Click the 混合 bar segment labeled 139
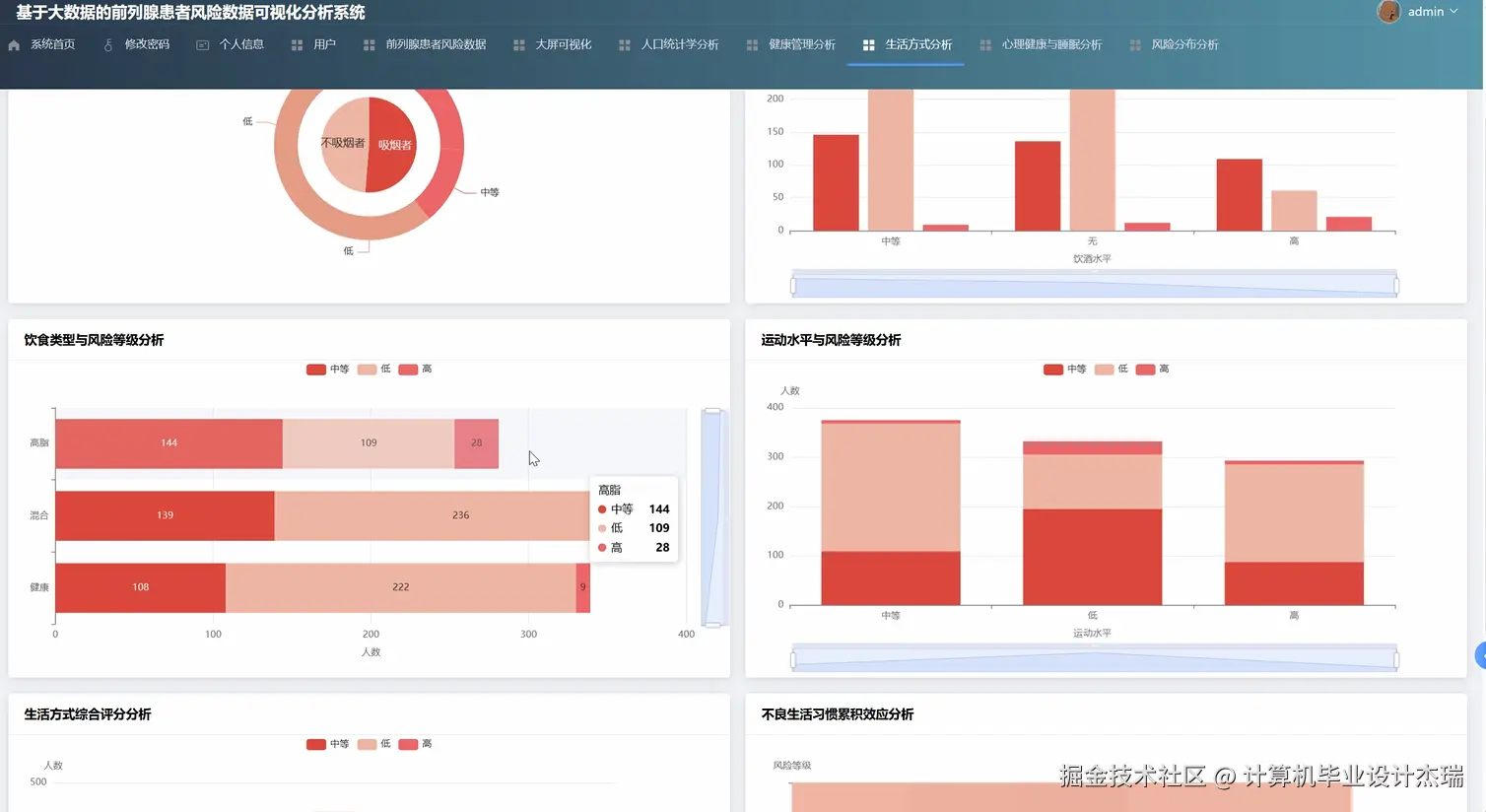Viewport: 1486px width, 812px height. coord(165,515)
